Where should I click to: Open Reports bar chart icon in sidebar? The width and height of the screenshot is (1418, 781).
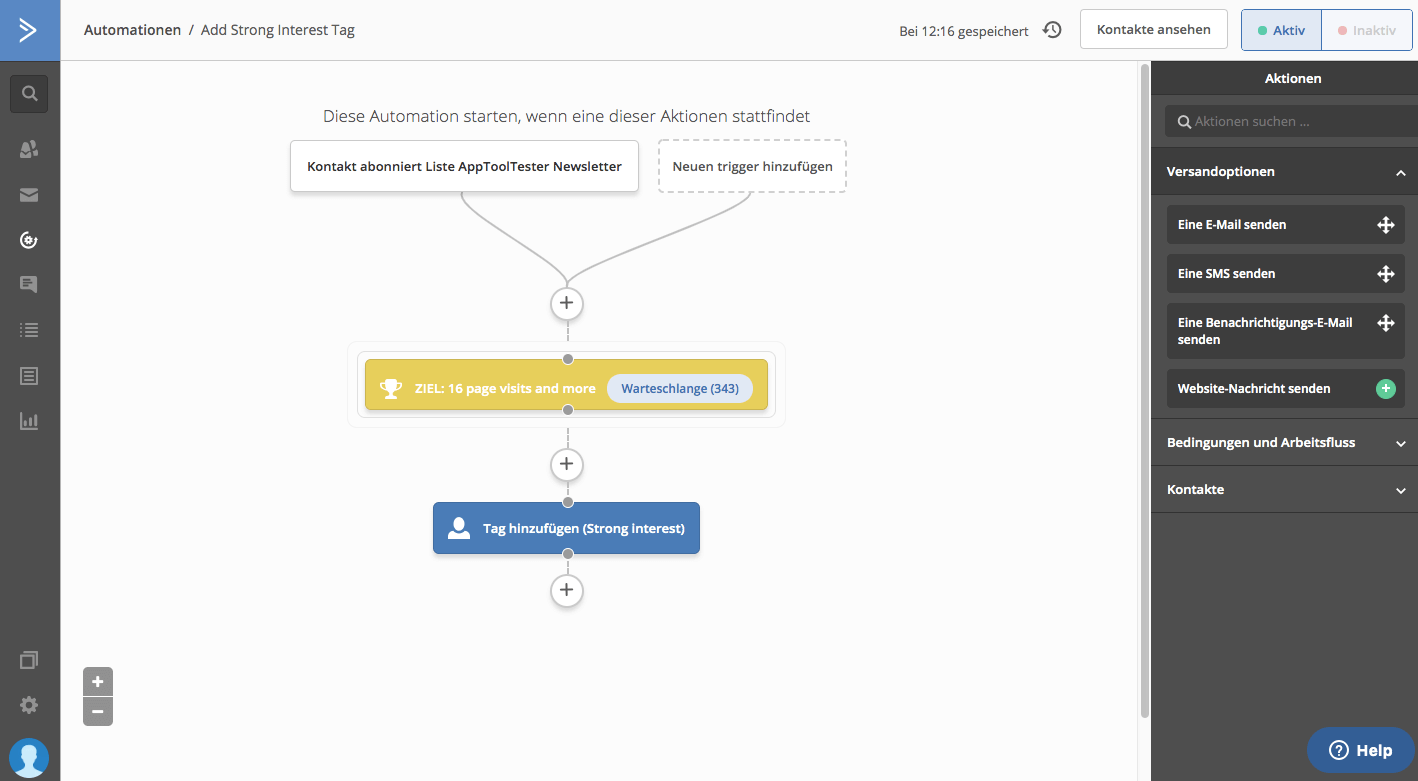click(x=29, y=421)
